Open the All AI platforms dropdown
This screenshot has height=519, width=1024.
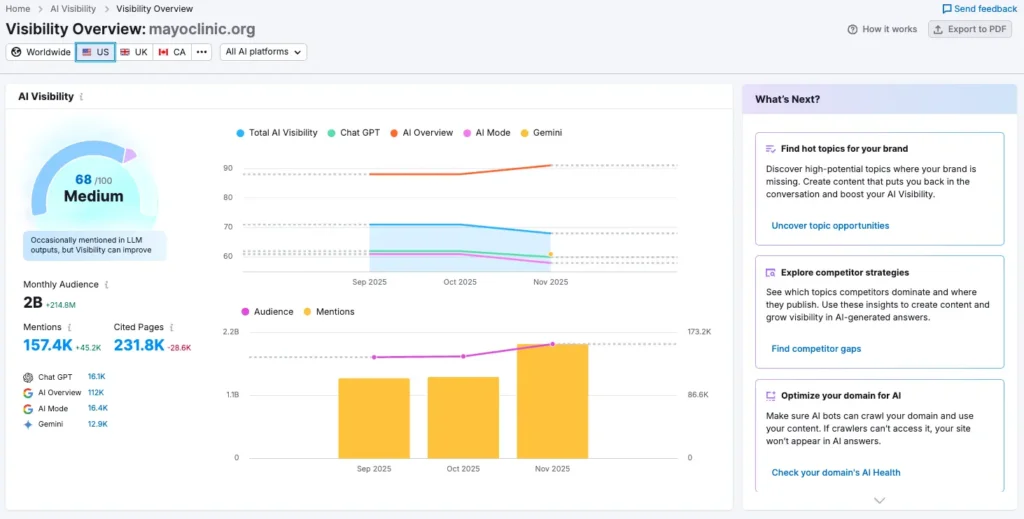point(263,52)
